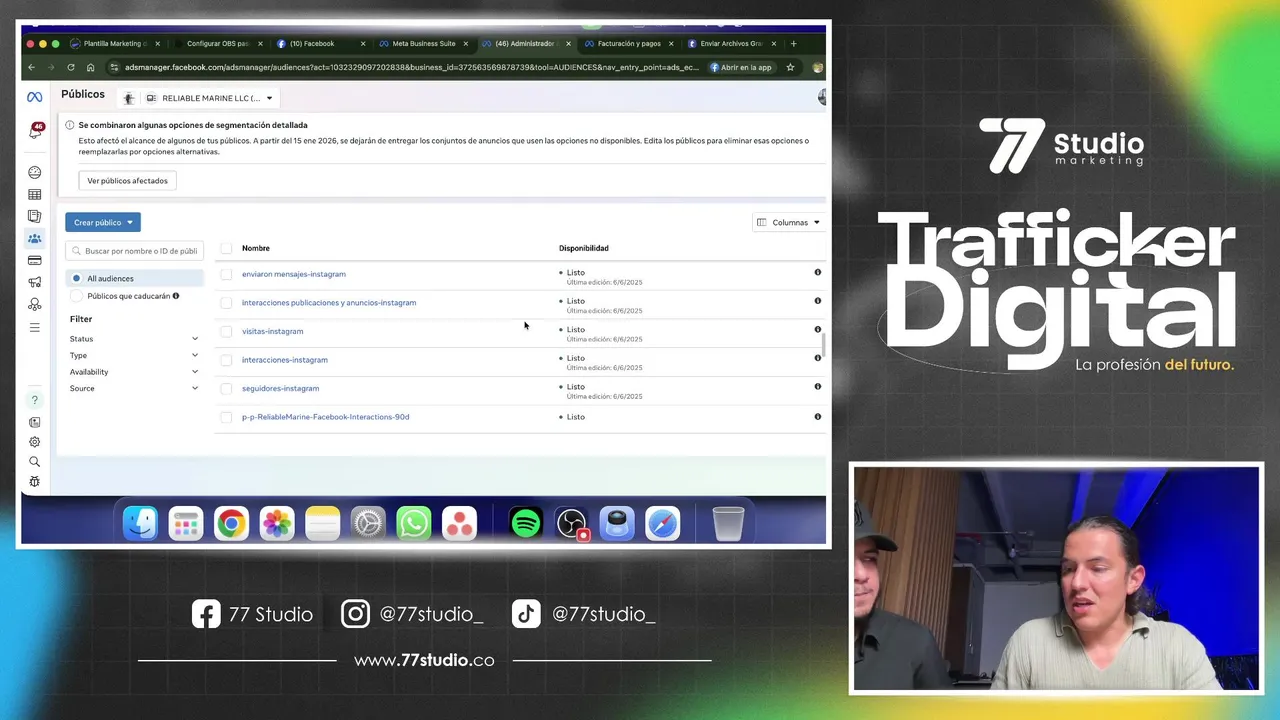Image resolution: width=1280 pixels, height=720 pixels.
Task: Check interacciones publicaciones y anuncios-instagram checkbox
Action: (x=226, y=302)
